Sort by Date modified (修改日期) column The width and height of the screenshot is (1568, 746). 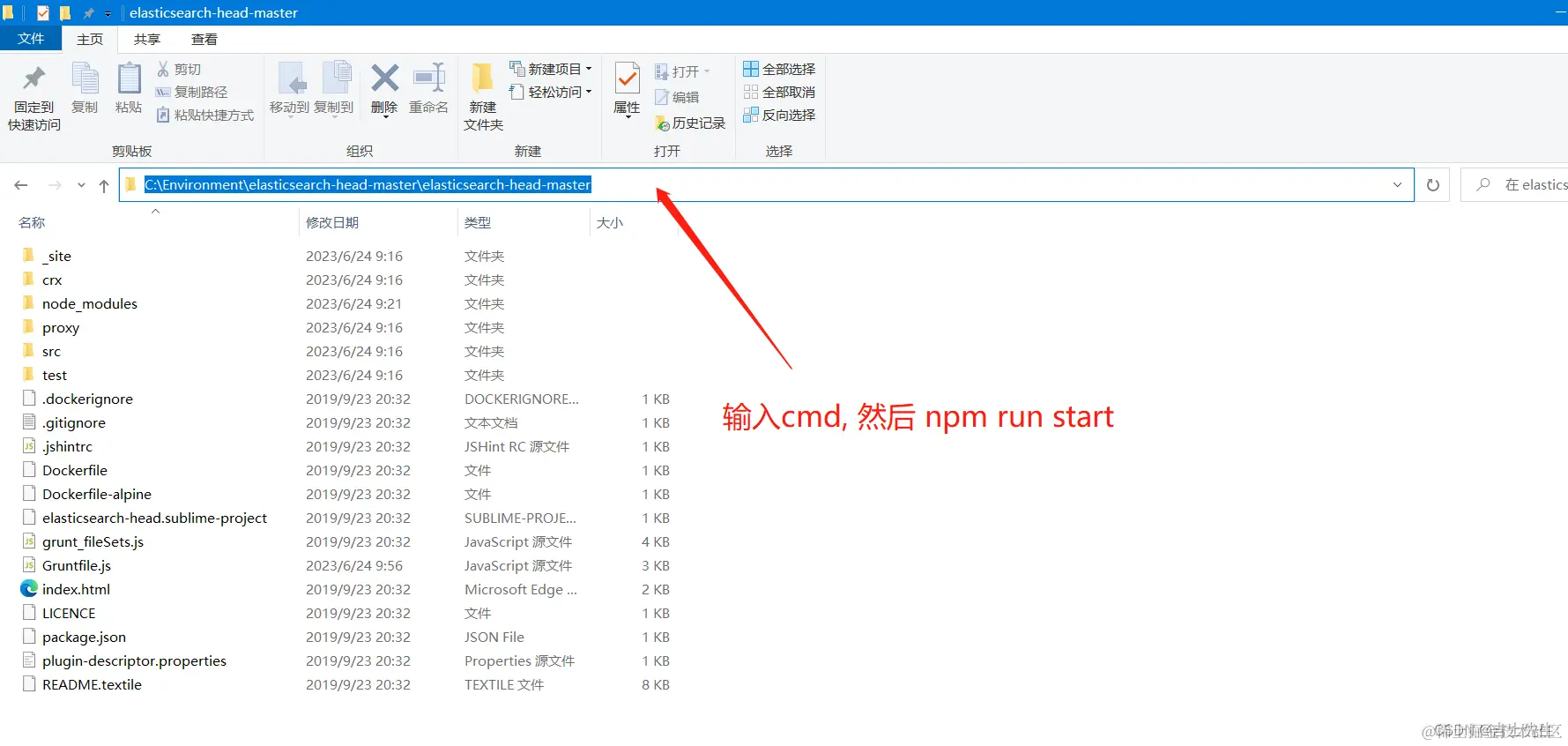point(332,222)
